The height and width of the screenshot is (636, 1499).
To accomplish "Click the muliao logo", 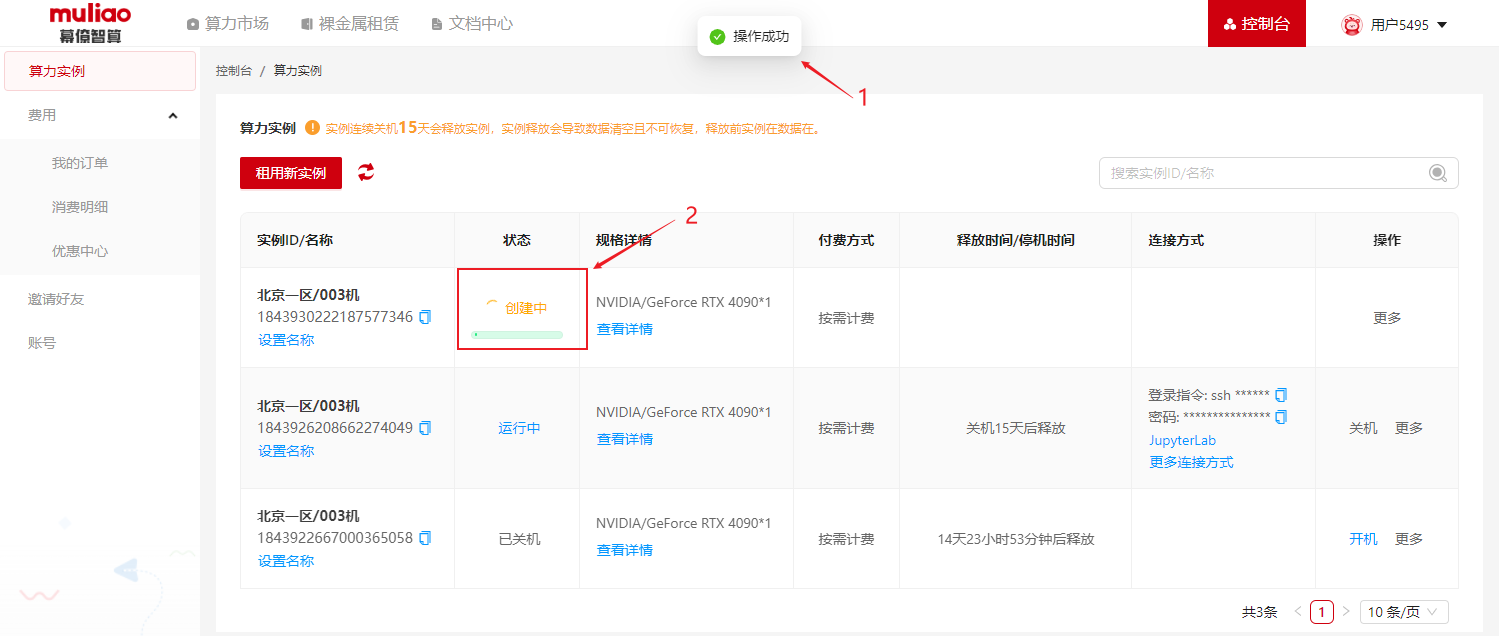I will 90,23.
